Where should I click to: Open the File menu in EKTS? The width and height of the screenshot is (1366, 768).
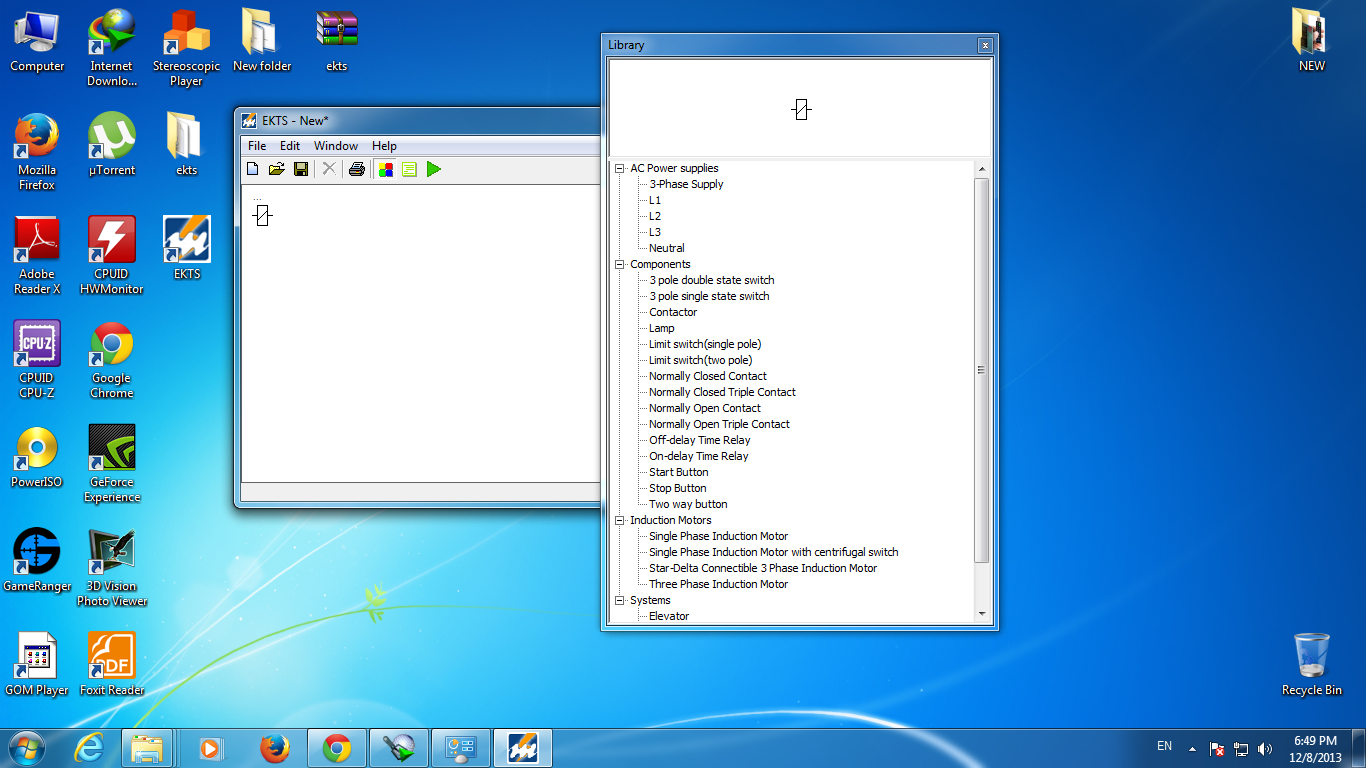257,146
